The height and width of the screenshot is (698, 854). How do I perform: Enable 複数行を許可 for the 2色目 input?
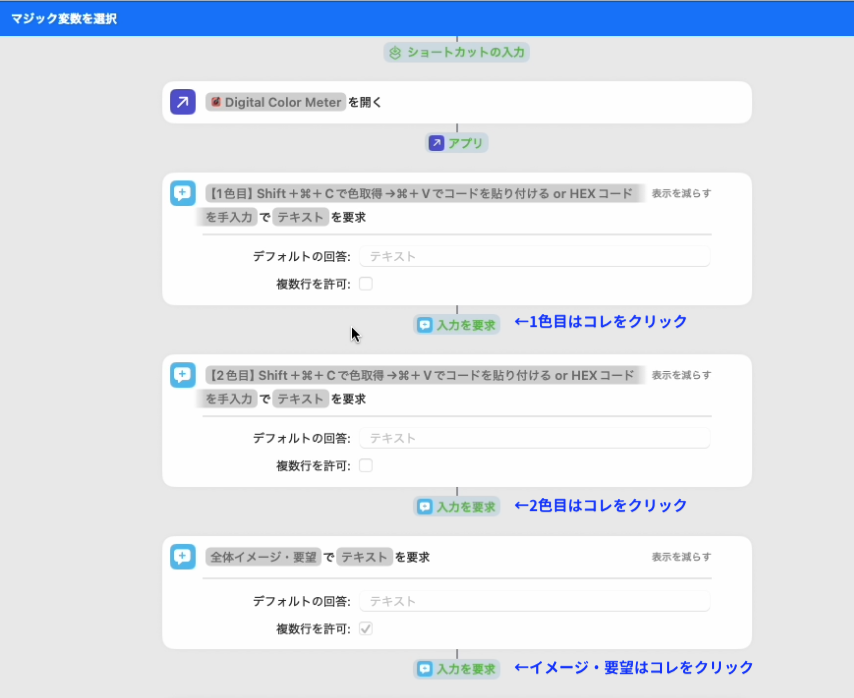tap(366, 465)
